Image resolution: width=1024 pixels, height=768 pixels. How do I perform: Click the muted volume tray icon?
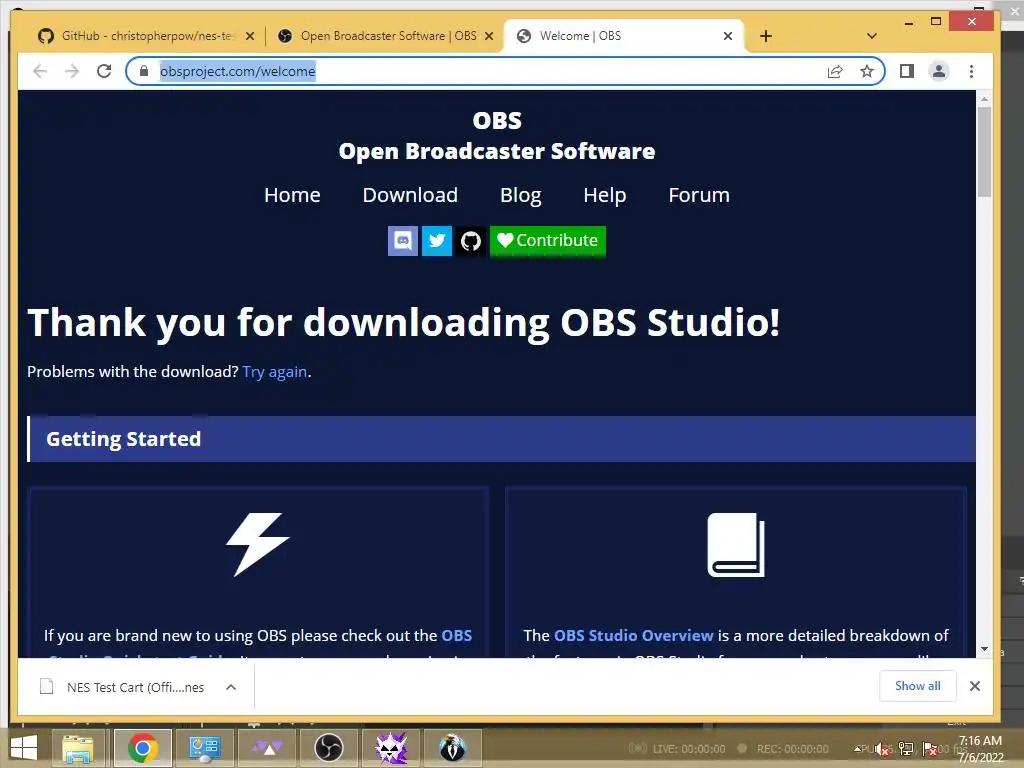(x=883, y=750)
